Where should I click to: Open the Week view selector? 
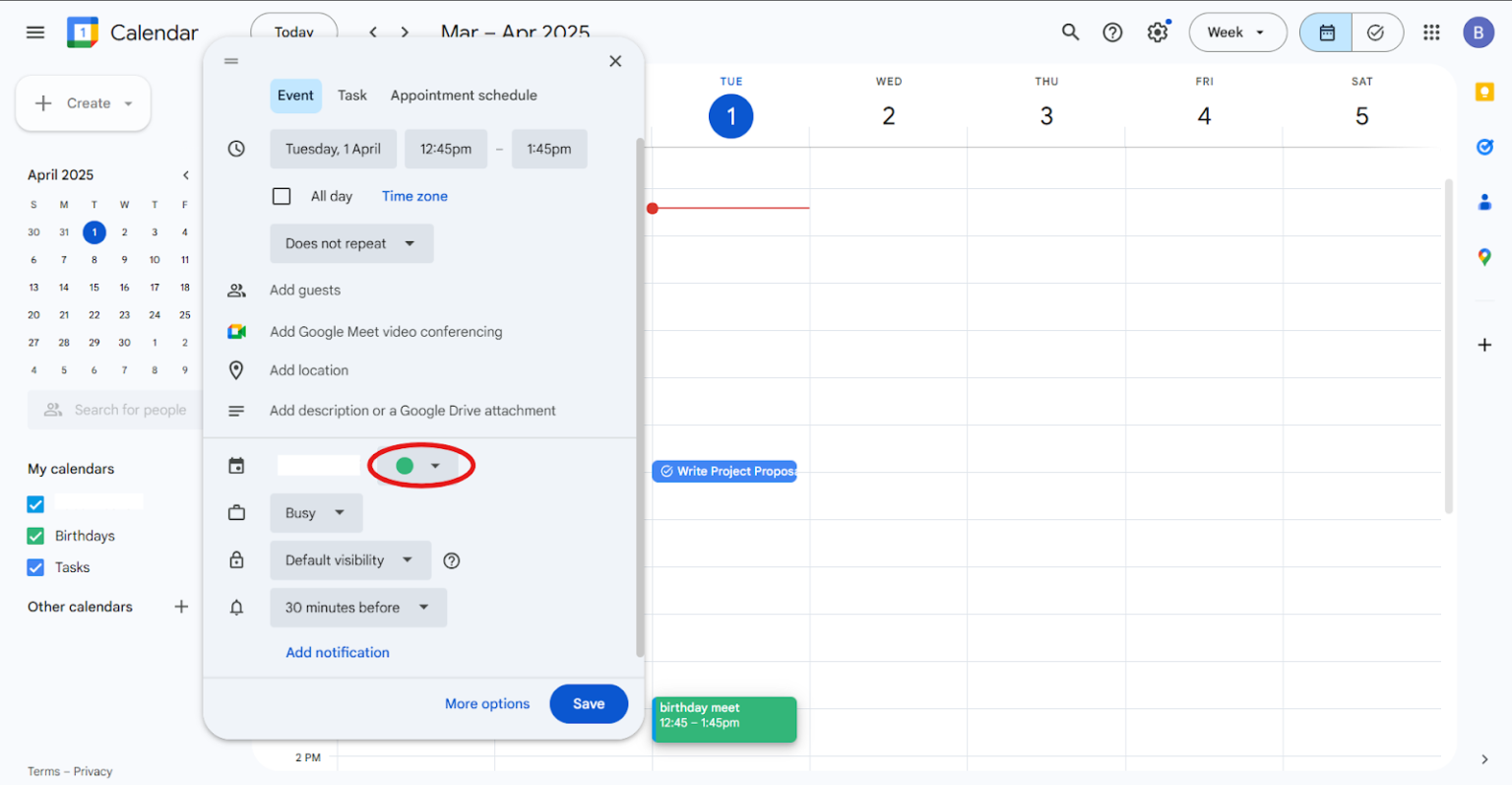1237,32
